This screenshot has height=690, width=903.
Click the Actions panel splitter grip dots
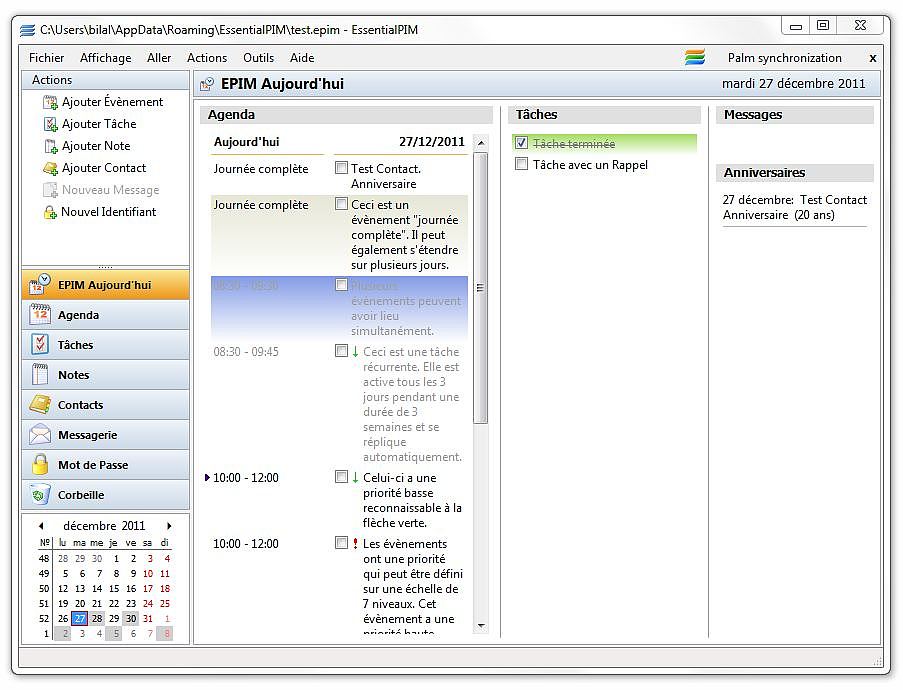105,267
